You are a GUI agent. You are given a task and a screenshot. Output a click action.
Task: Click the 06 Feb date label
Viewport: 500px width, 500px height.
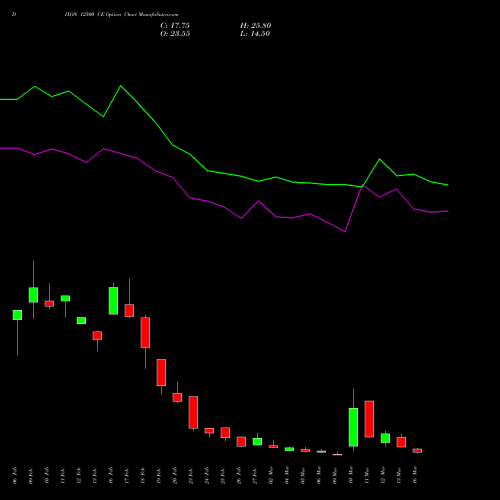15,475
